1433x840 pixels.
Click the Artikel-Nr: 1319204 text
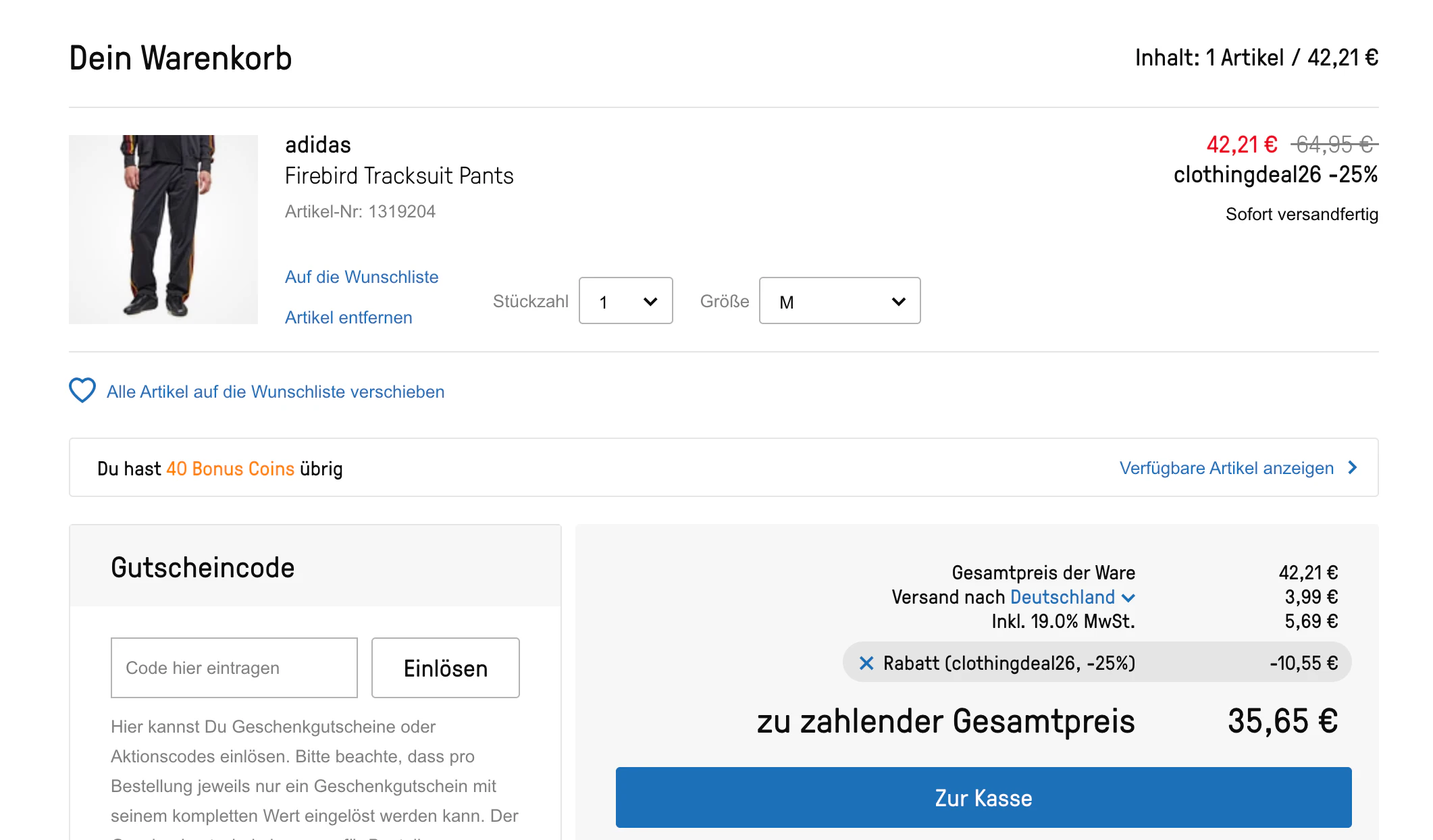click(360, 211)
